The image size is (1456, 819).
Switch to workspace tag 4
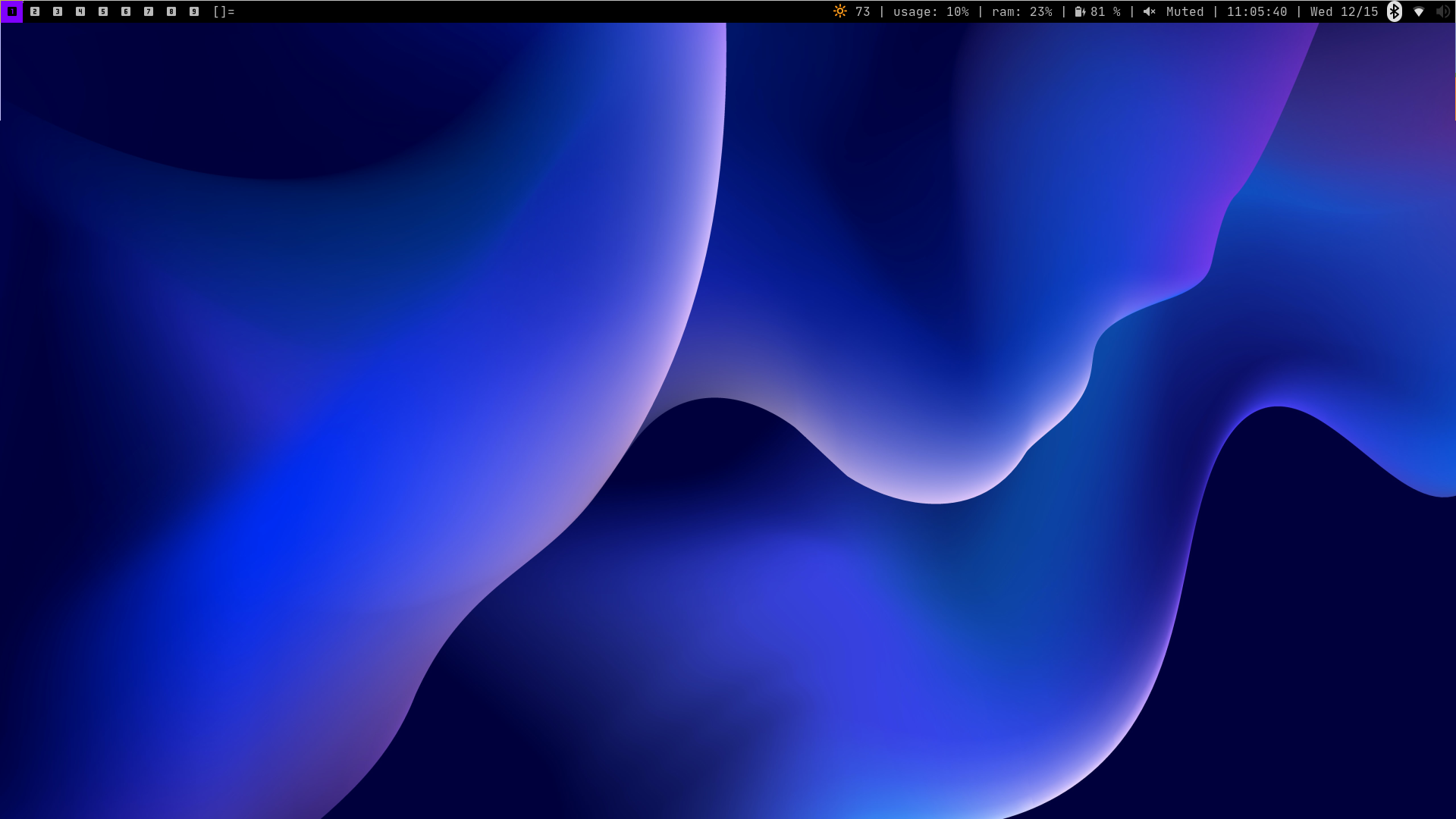(x=80, y=11)
